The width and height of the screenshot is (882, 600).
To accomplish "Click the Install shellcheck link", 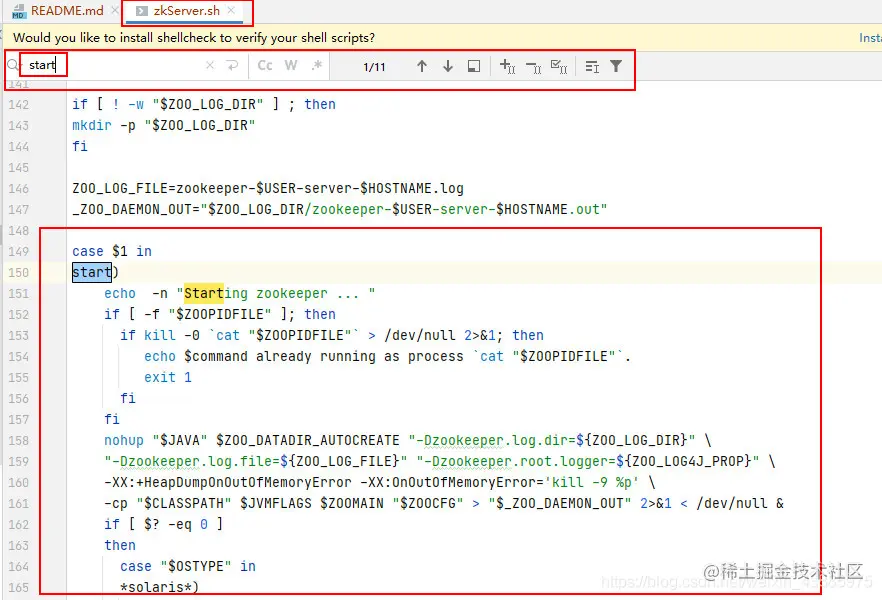I will coord(870,38).
